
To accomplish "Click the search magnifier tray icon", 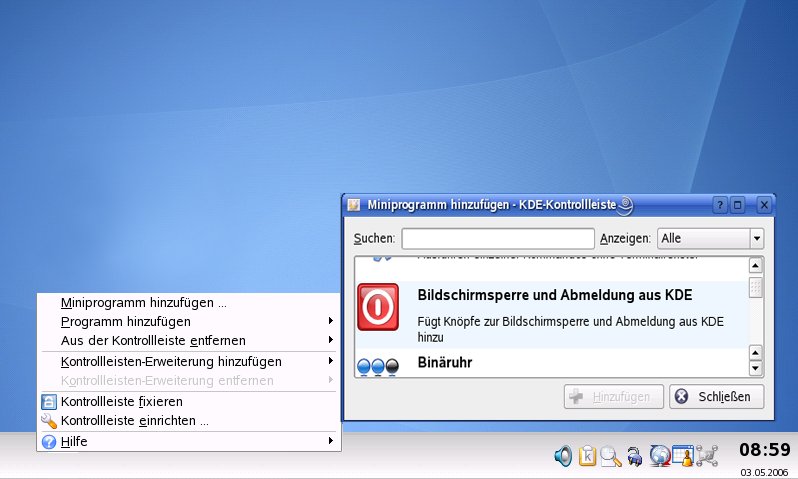I will click(x=611, y=456).
